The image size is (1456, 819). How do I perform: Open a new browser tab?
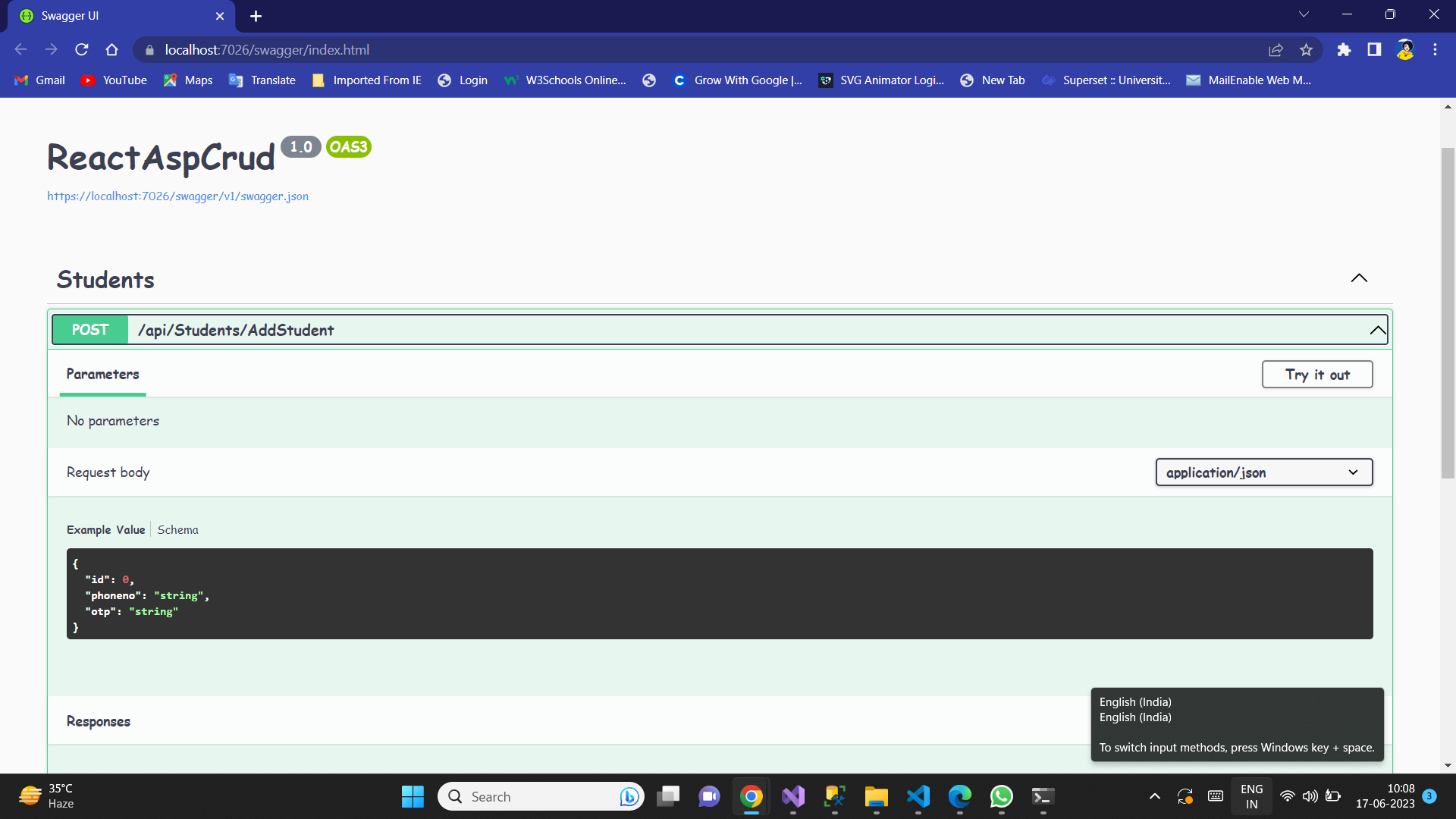pos(256,16)
